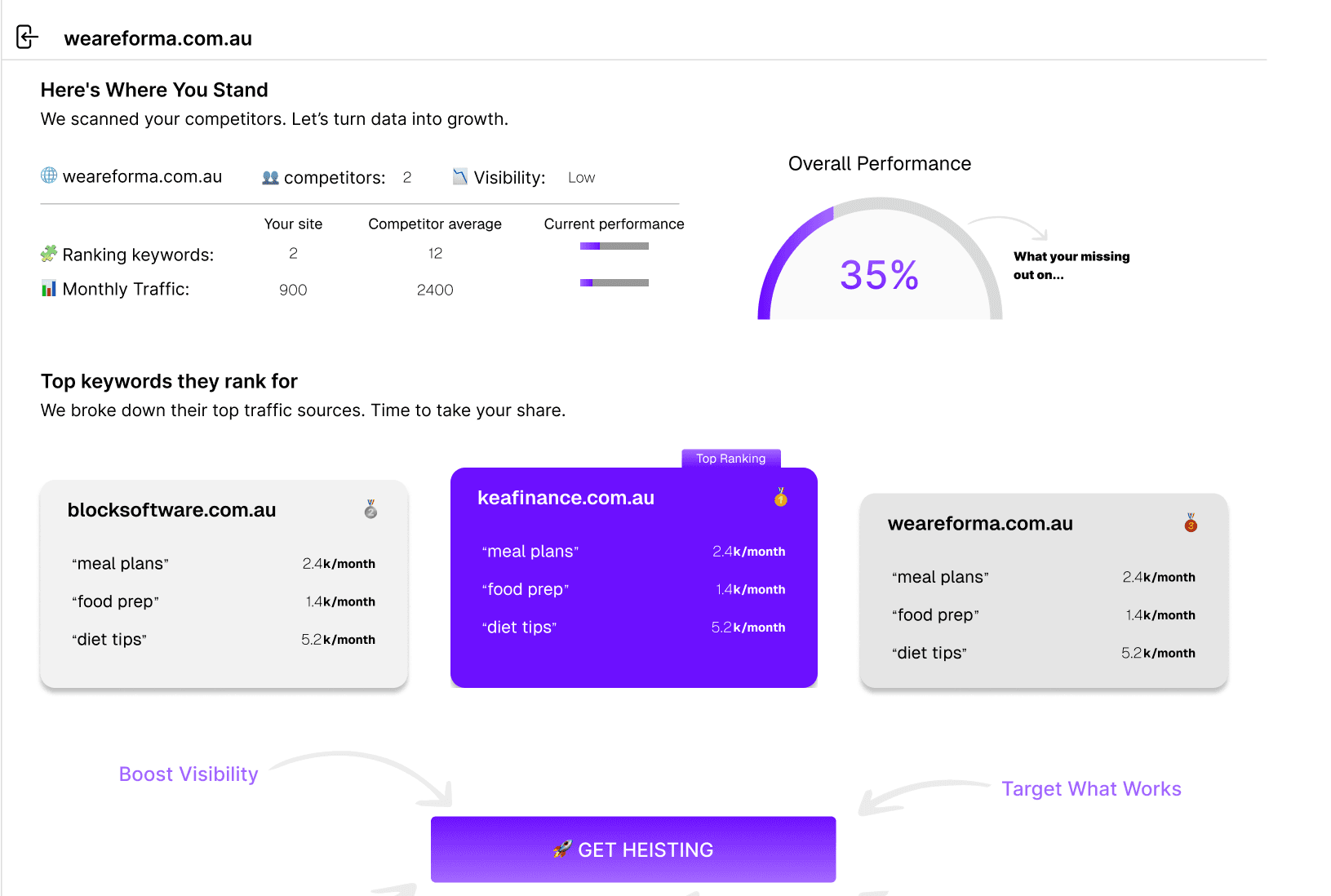Viewport: 1331px width, 896px height.
Task: Click the Ranking keywords performance bar
Action: (613, 245)
